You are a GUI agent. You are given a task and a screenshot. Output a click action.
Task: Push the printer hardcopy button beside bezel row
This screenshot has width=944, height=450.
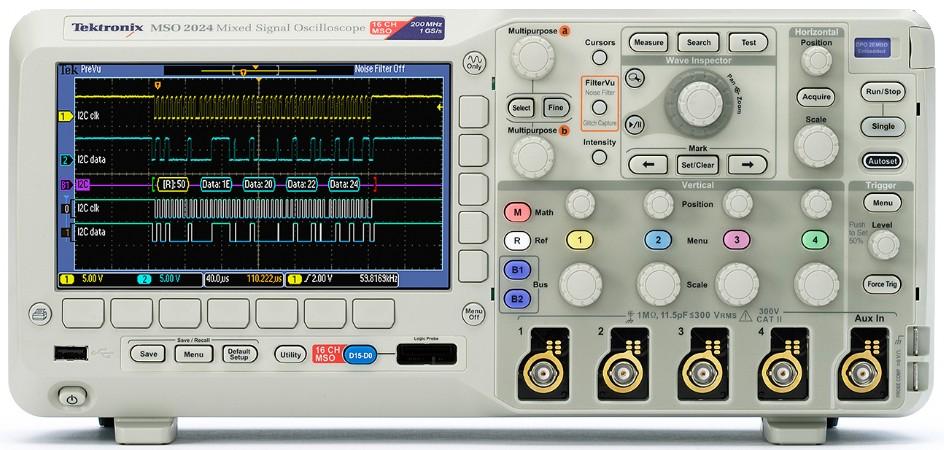coord(40,314)
